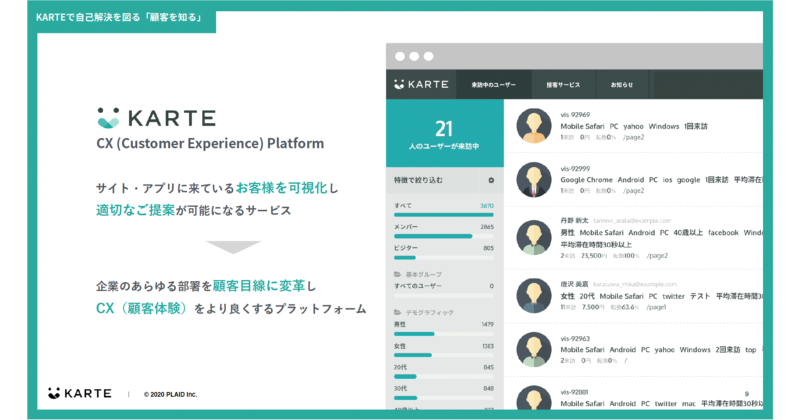Click the user name 丹野 新太
This screenshot has width=800, height=420.
click(x=574, y=220)
